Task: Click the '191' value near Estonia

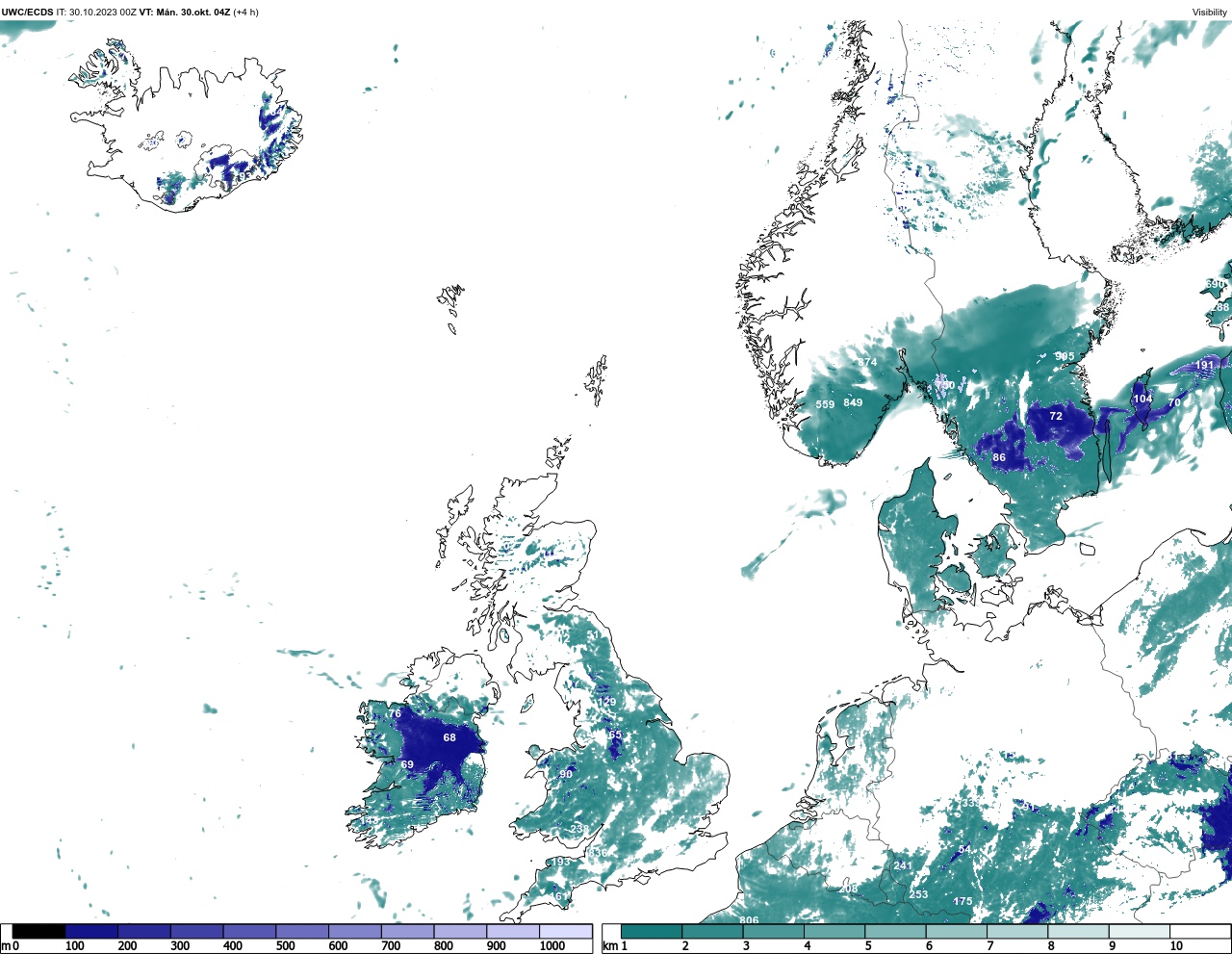Action: point(1204,365)
